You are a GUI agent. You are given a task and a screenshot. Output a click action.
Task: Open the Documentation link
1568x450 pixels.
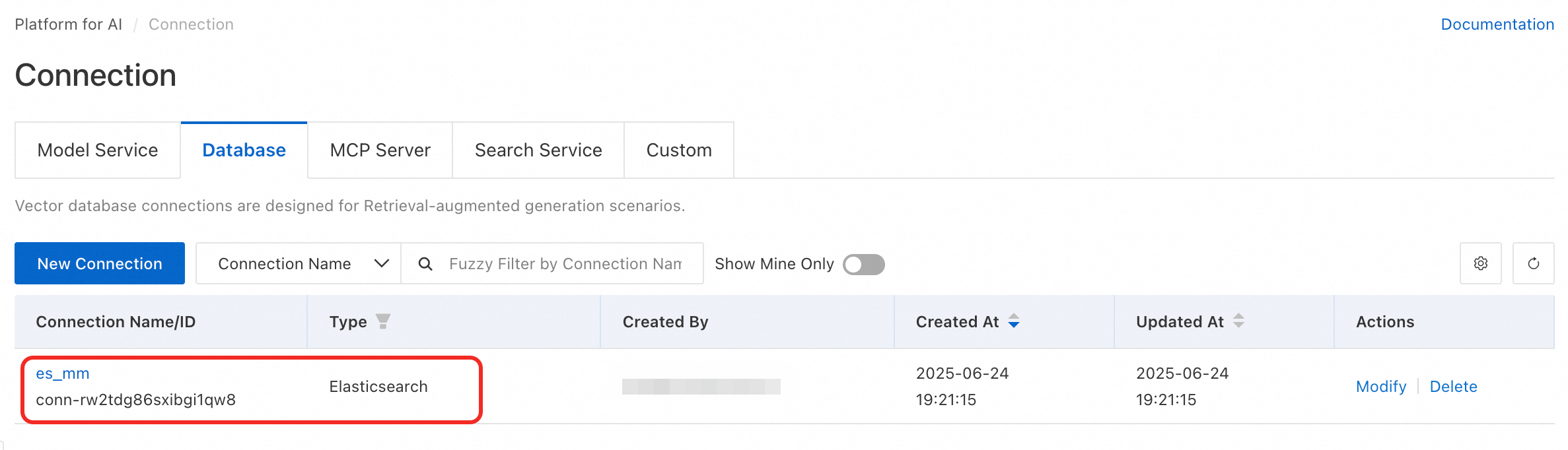(x=1497, y=24)
